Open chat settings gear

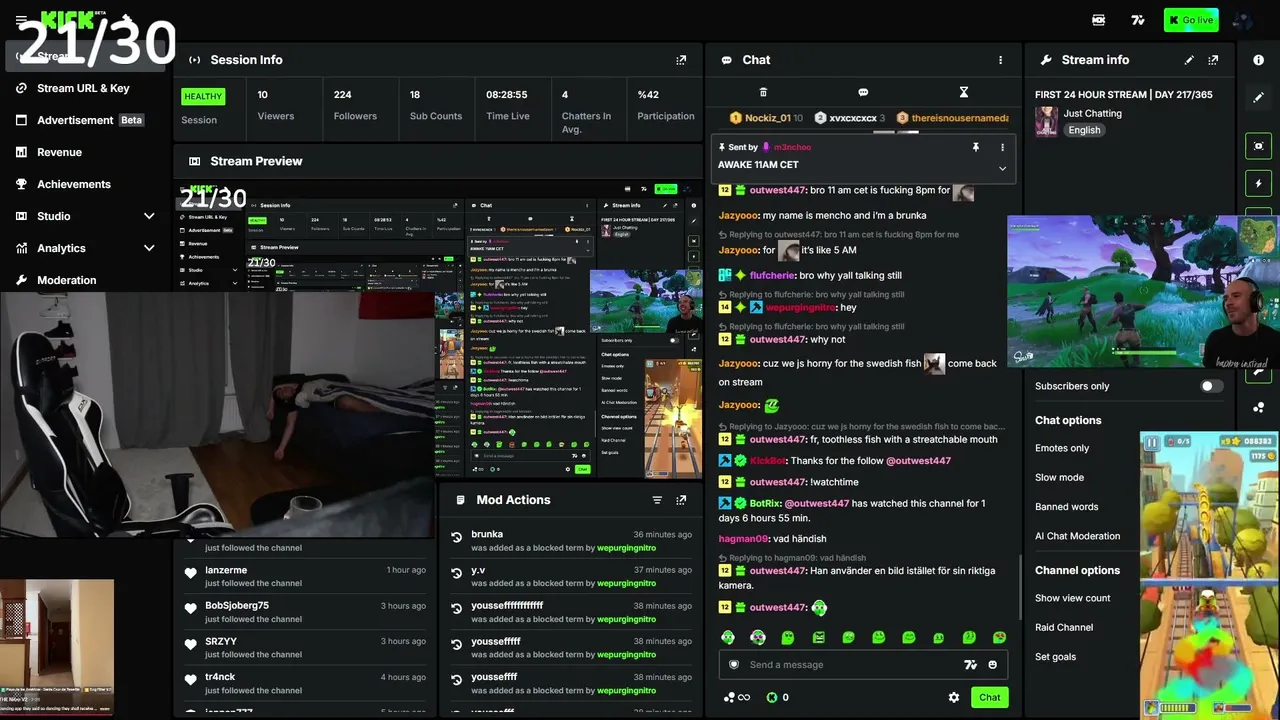[954, 697]
